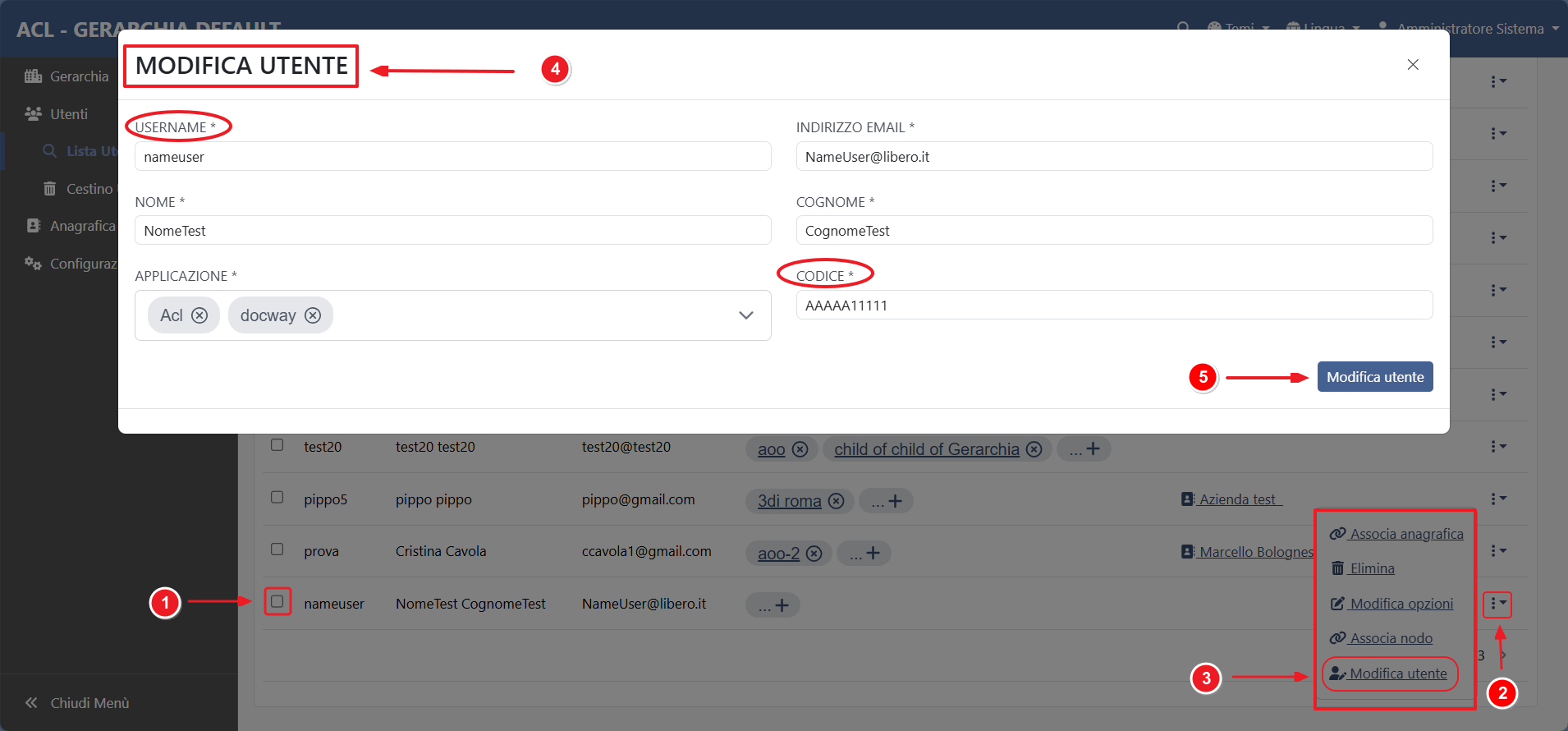Open Associa anagrafica from the menu

1405,534
